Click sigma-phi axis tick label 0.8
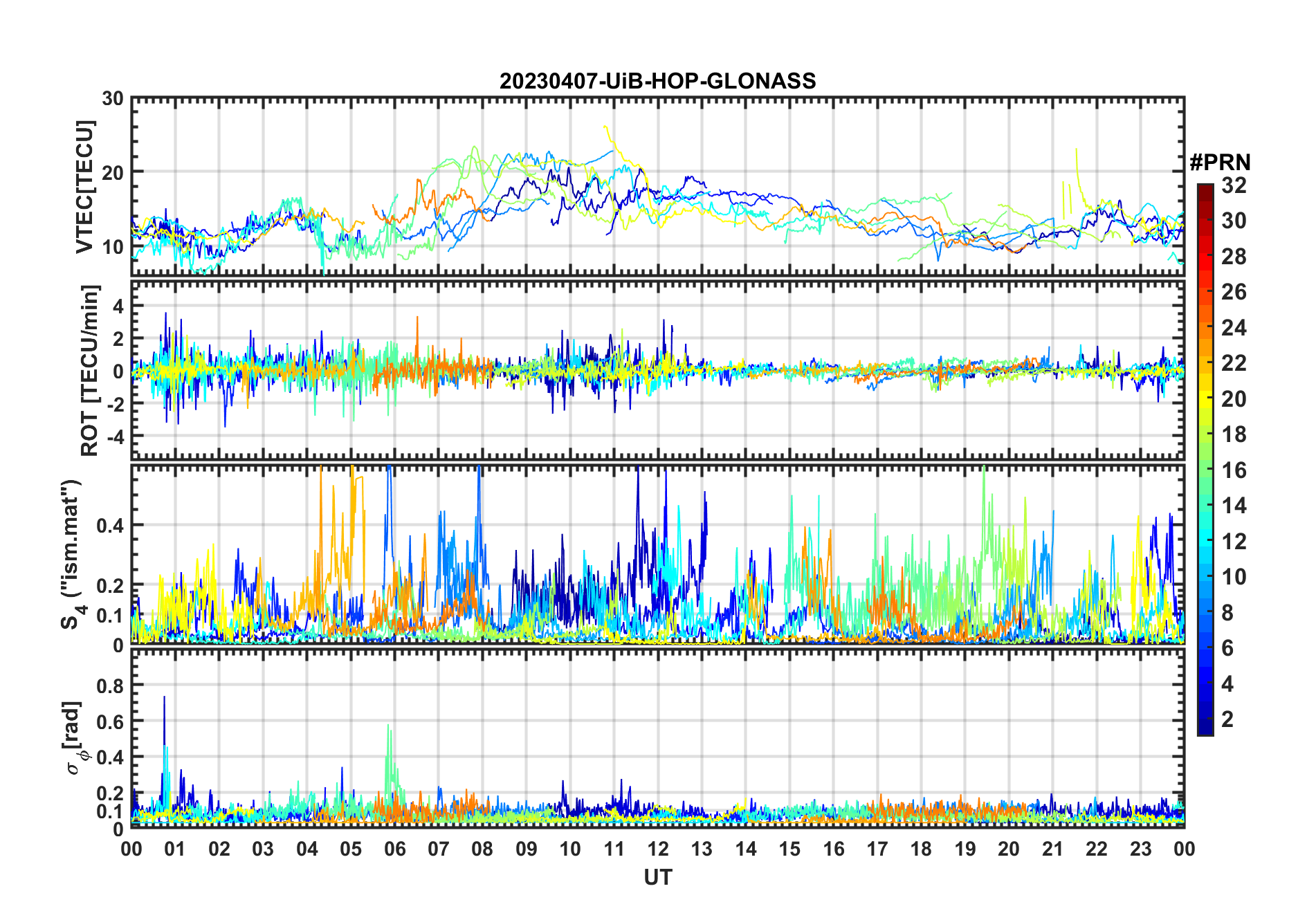 [111, 686]
